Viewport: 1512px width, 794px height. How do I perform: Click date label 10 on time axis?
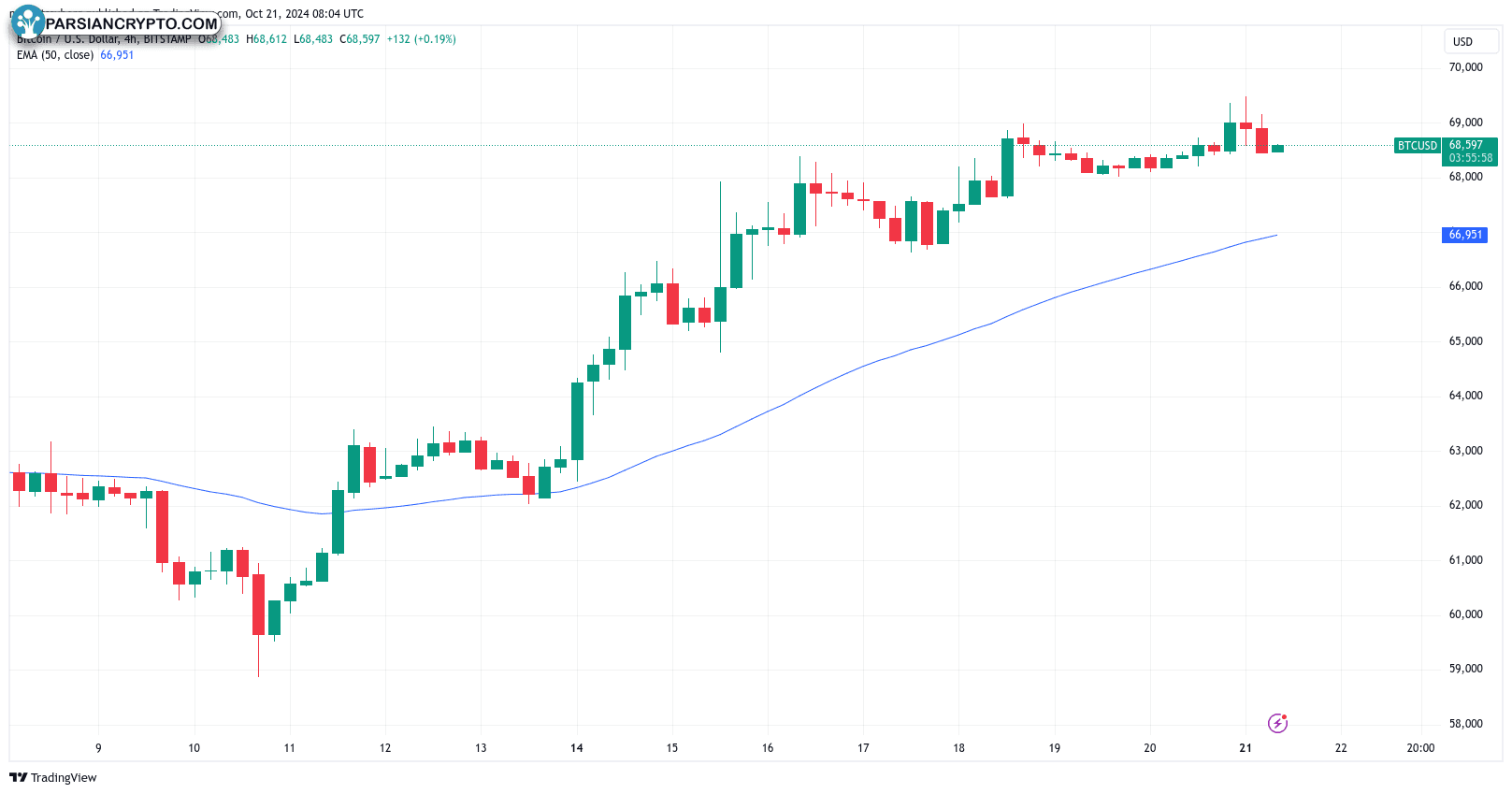[194, 748]
